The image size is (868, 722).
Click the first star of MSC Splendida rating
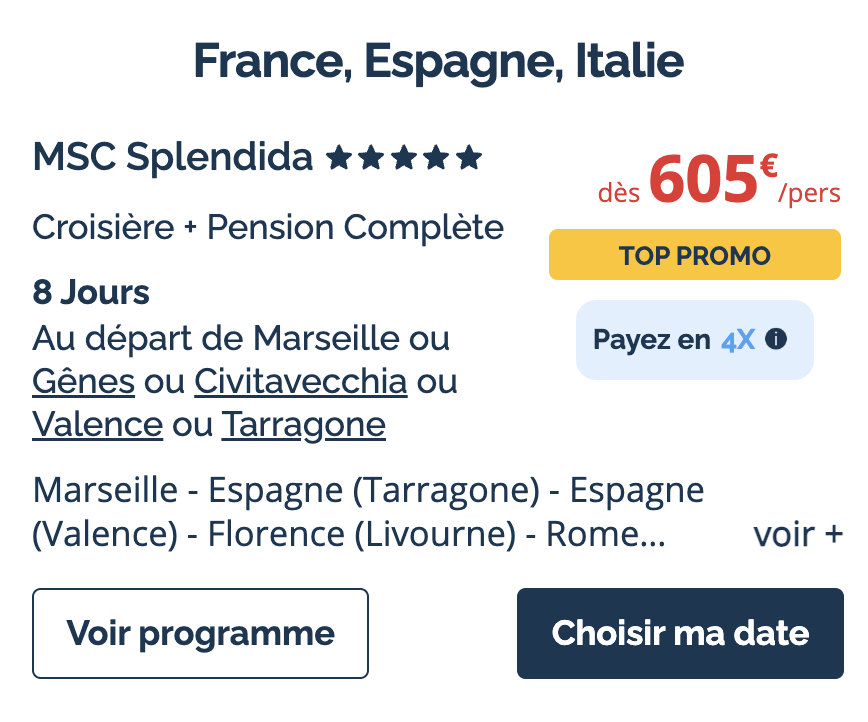[339, 157]
